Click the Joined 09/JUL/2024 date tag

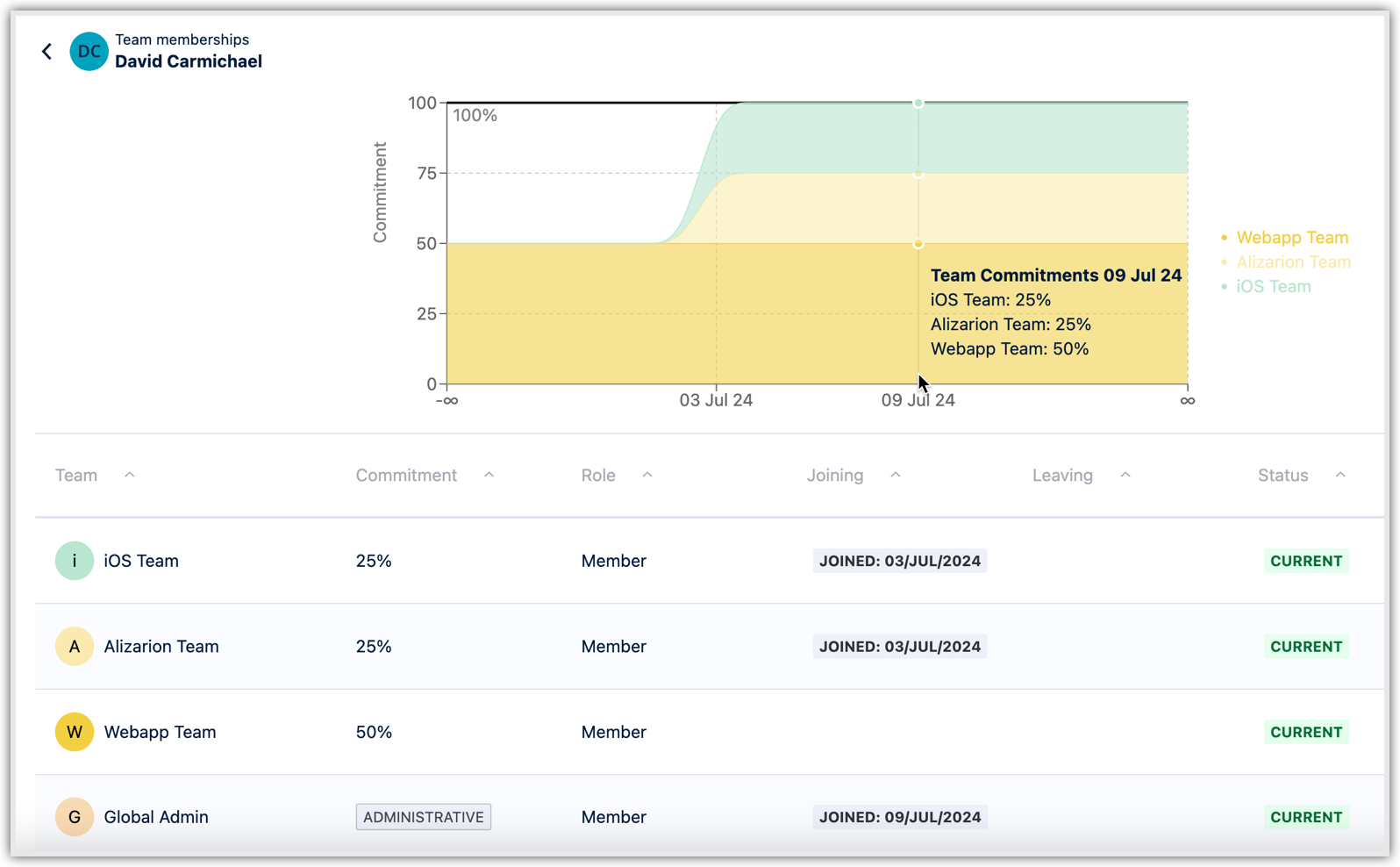tap(899, 817)
